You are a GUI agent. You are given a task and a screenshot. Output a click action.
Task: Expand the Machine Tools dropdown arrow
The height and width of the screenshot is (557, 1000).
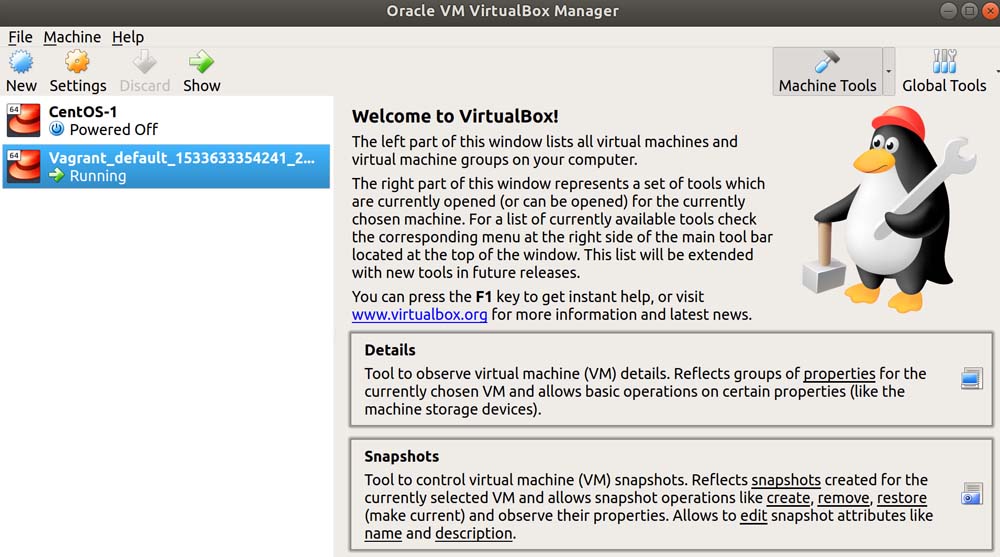click(887, 85)
